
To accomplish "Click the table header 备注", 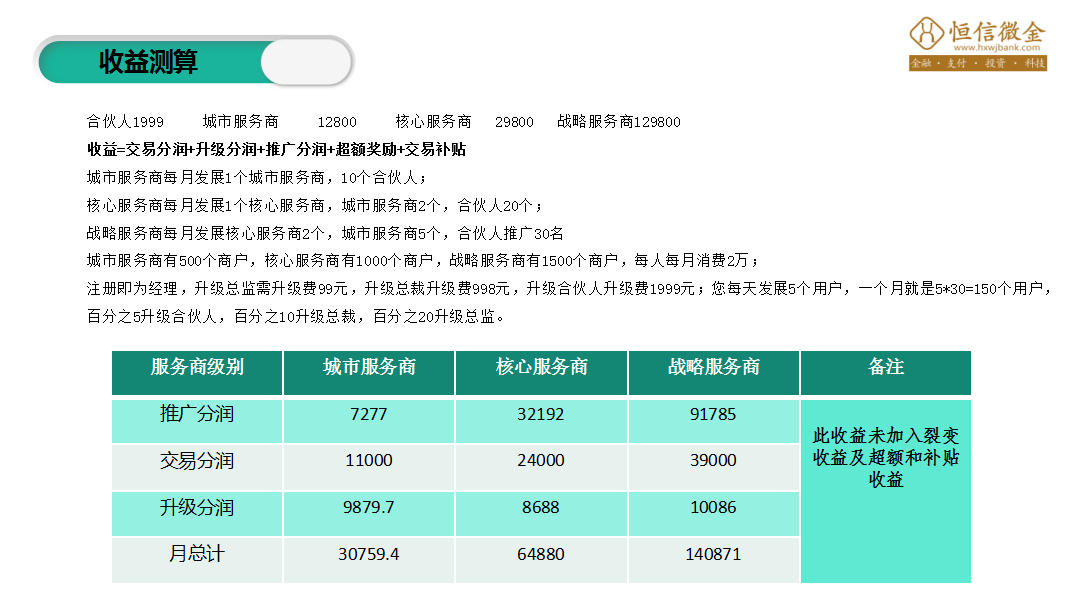I will [886, 367].
